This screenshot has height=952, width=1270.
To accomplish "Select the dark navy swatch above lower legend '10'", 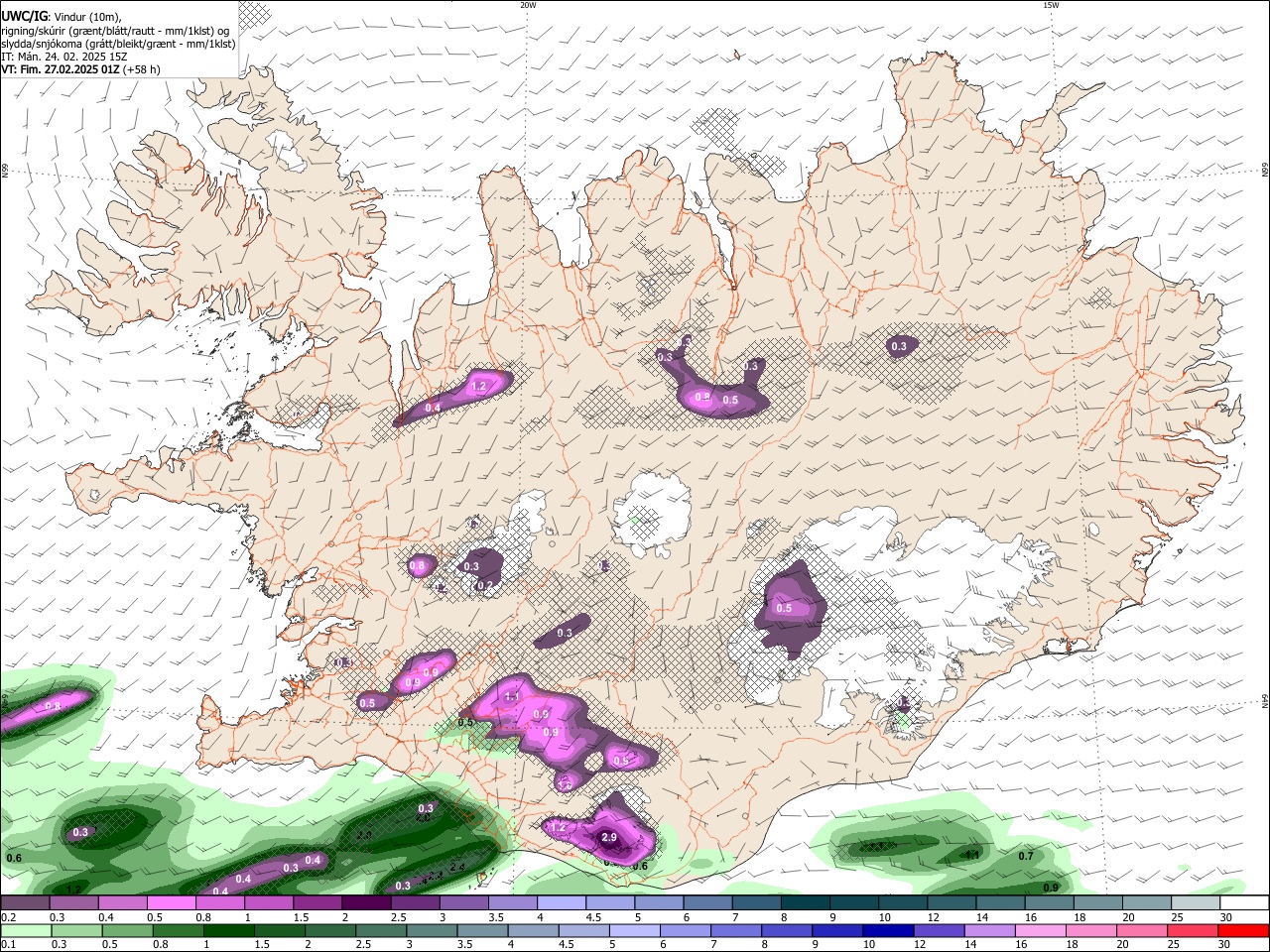I will 886,930.
